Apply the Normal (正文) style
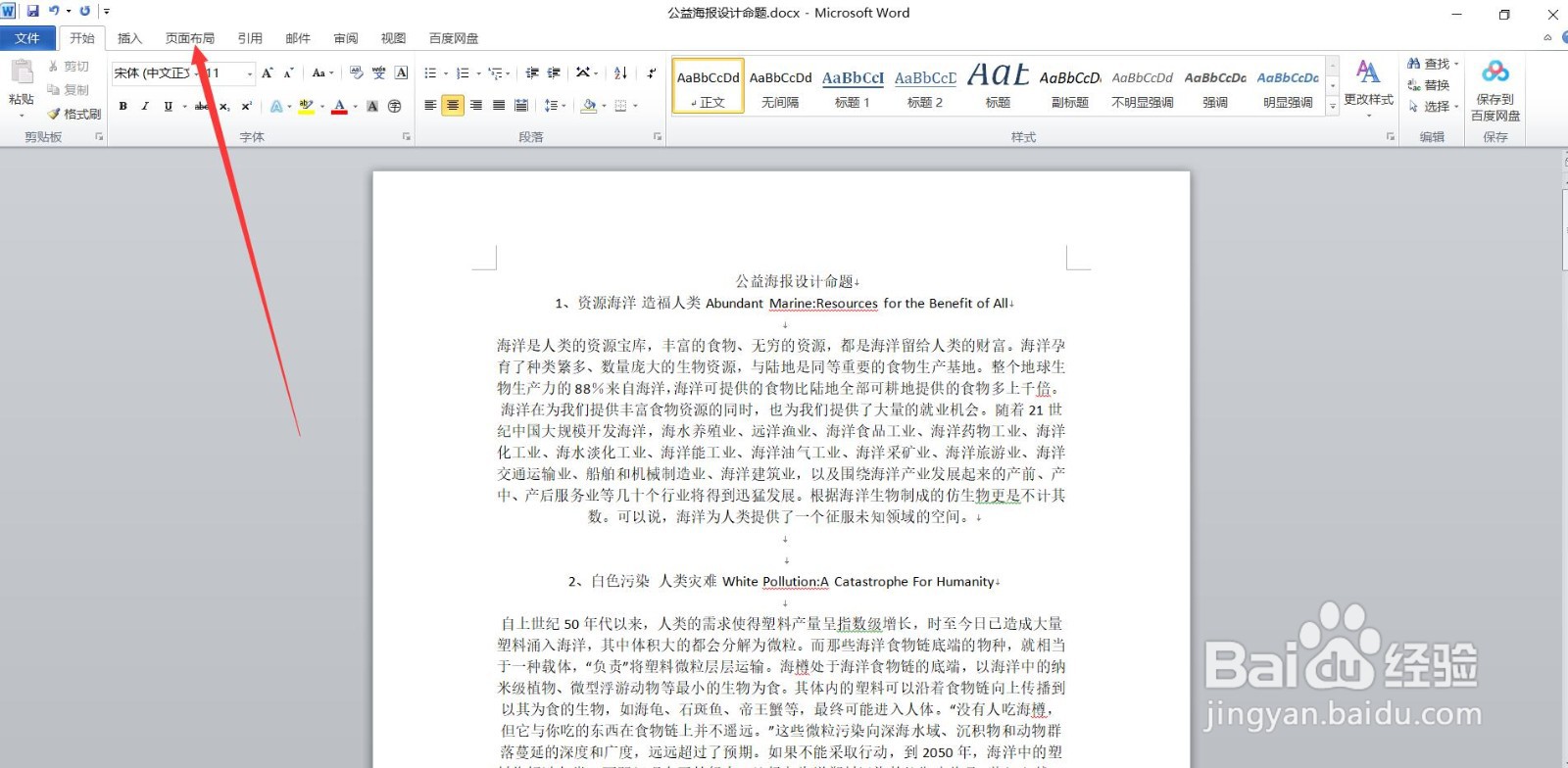 [708, 87]
